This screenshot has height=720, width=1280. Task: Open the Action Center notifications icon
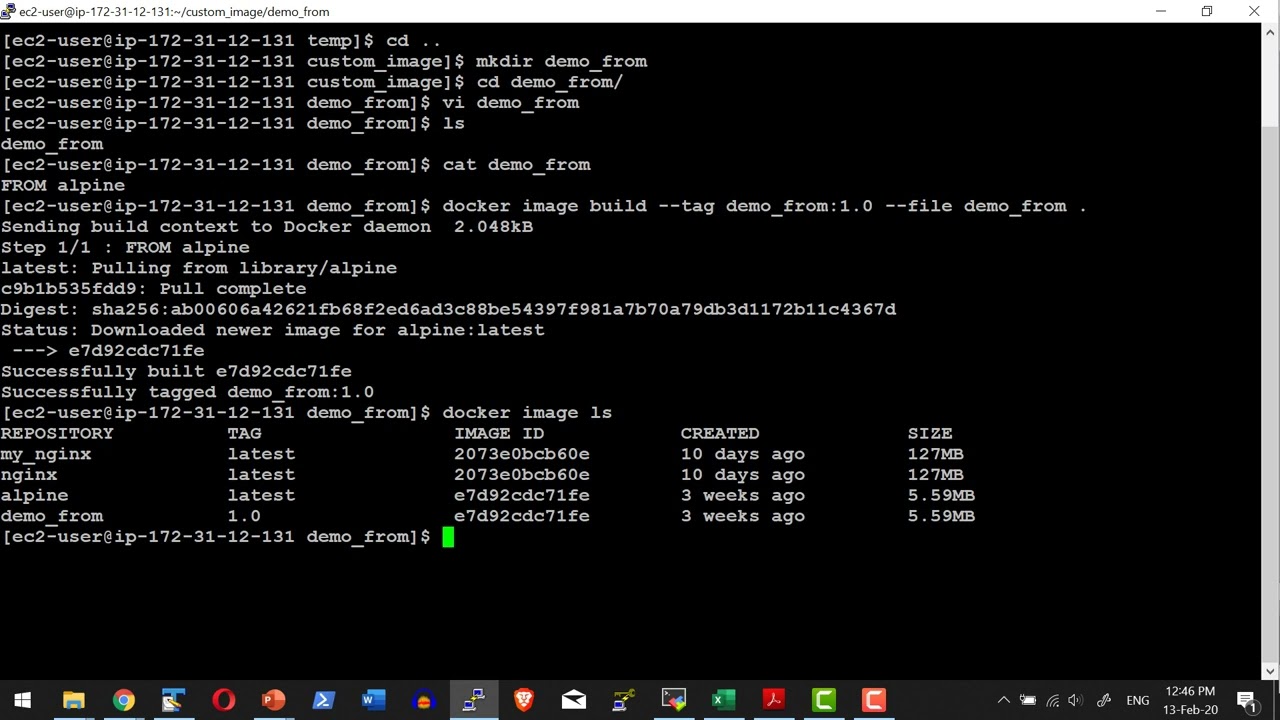click(1246, 700)
